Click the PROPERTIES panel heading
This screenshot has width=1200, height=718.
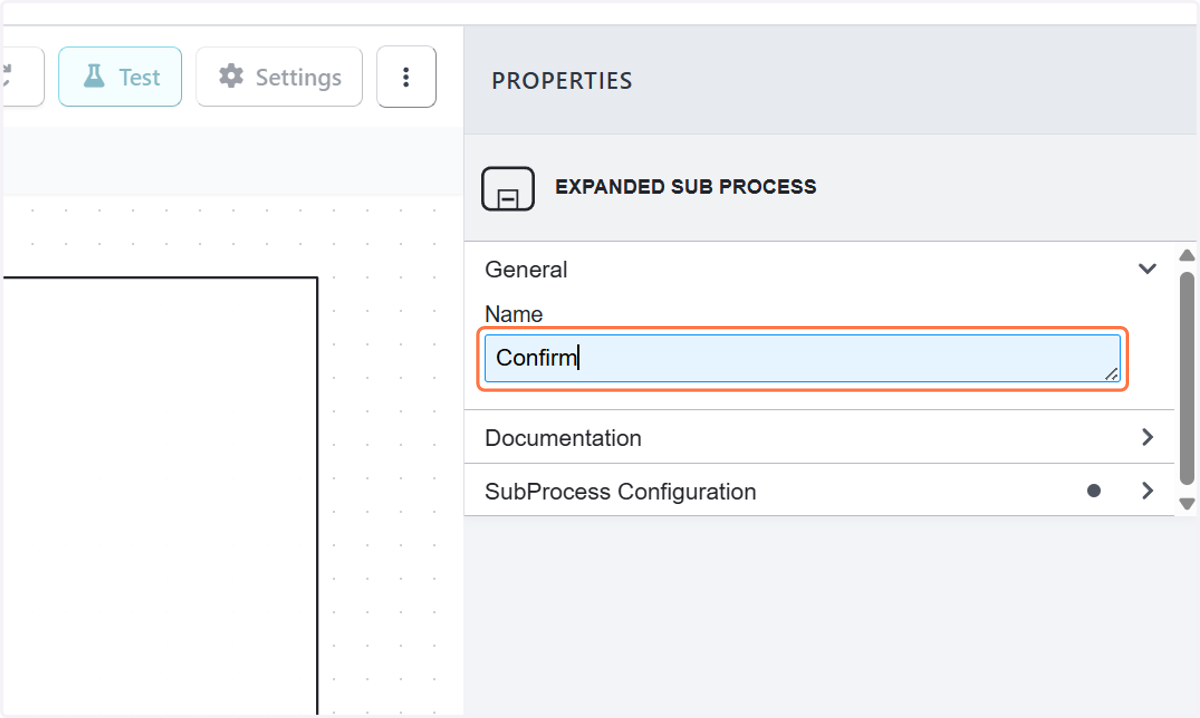coord(562,81)
